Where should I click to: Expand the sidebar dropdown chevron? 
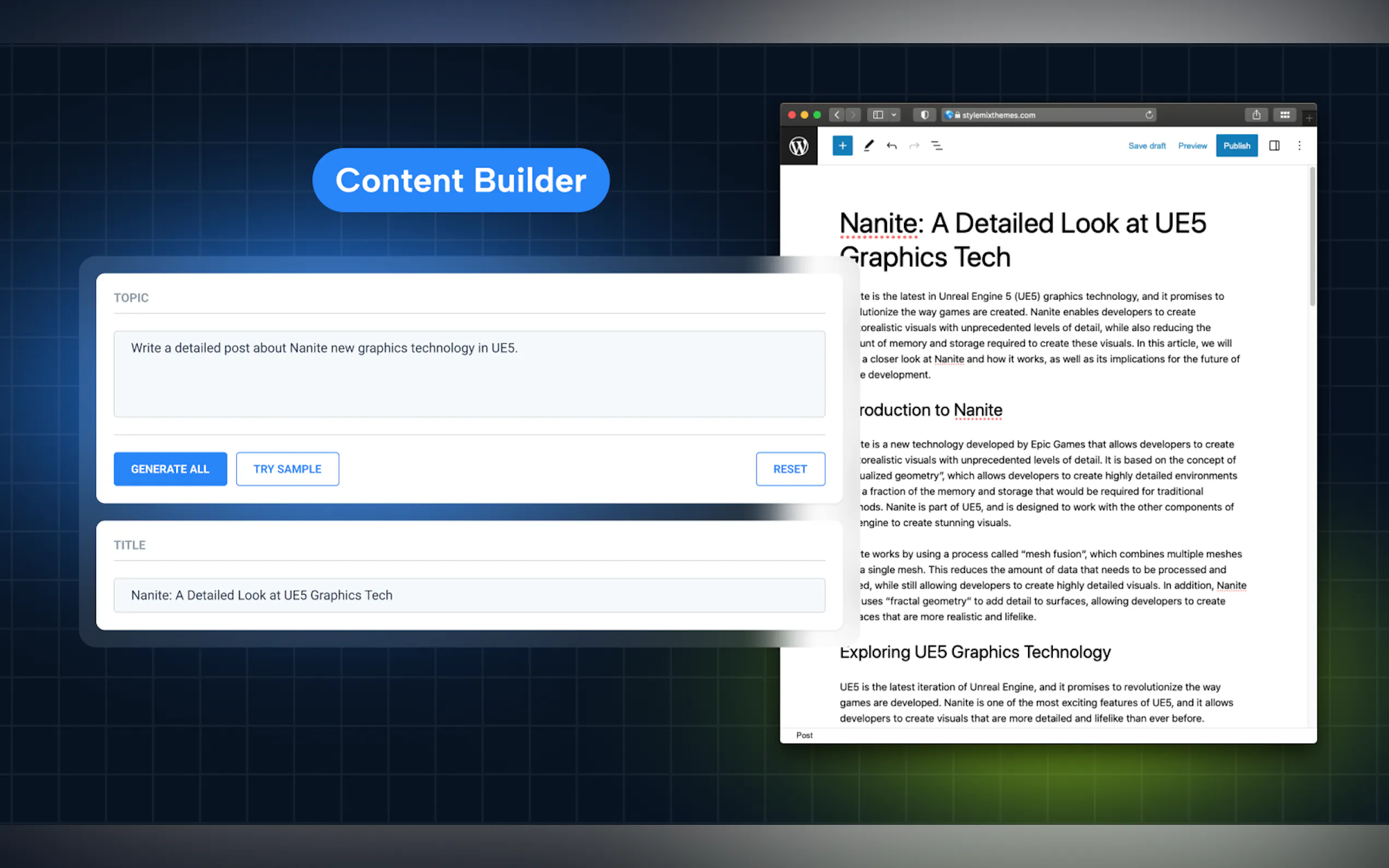pos(894,115)
